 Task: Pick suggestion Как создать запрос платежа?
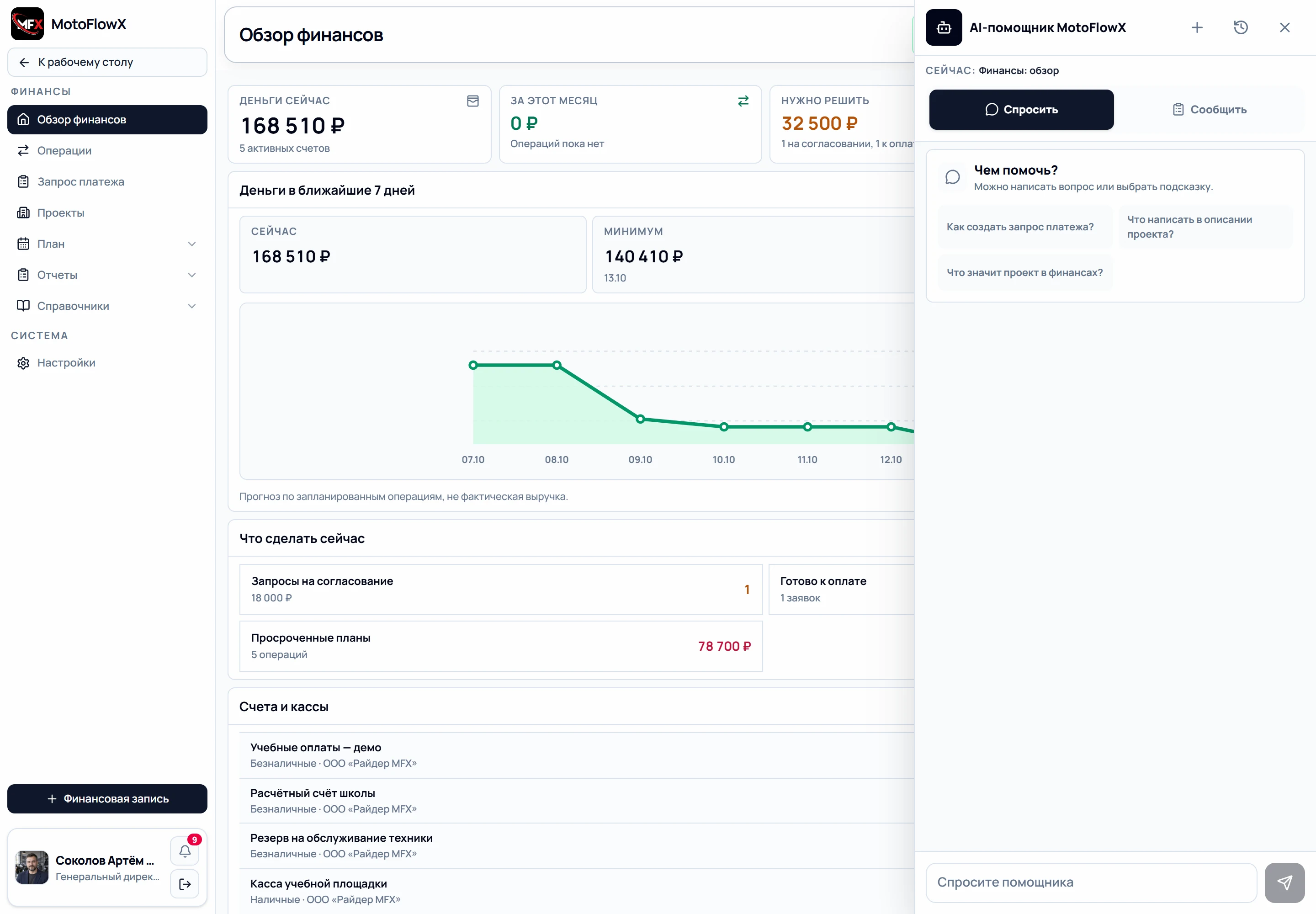click(x=1025, y=227)
